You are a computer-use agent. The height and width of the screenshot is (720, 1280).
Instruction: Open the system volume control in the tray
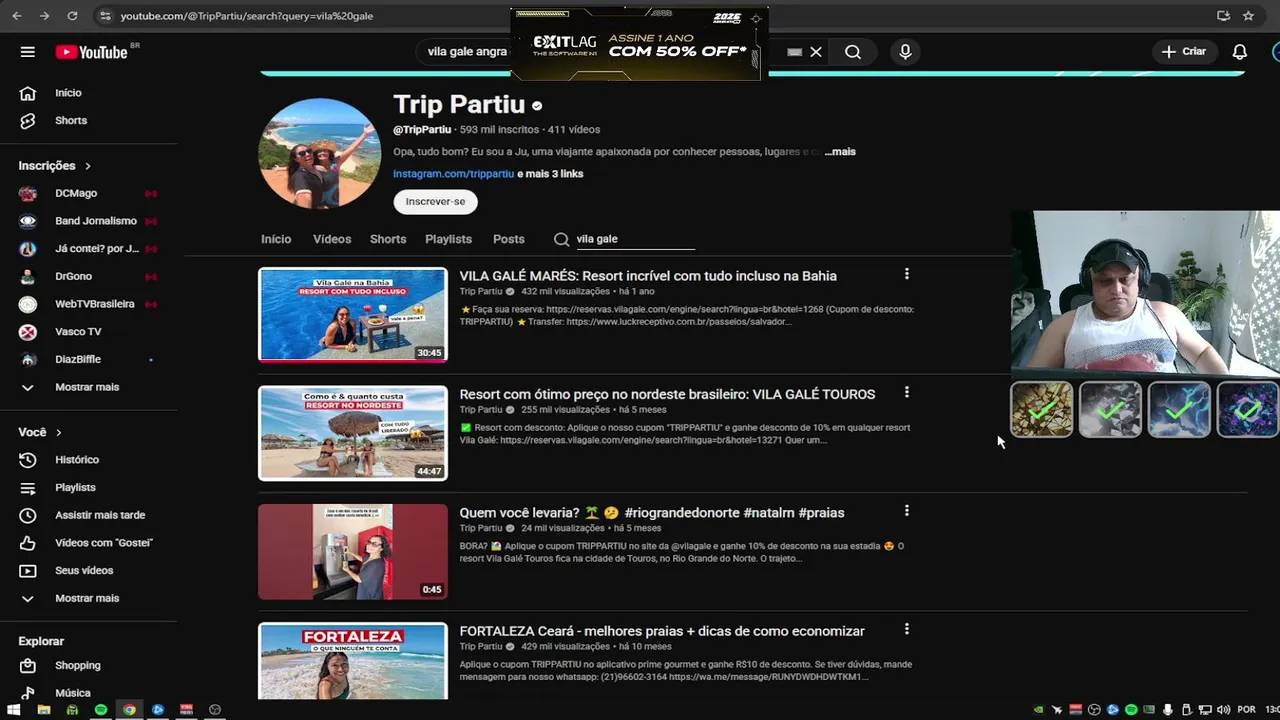1224,710
